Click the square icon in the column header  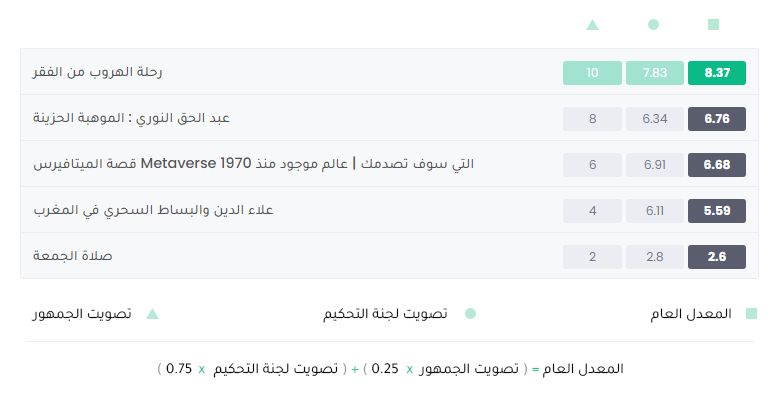[x=713, y=24]
